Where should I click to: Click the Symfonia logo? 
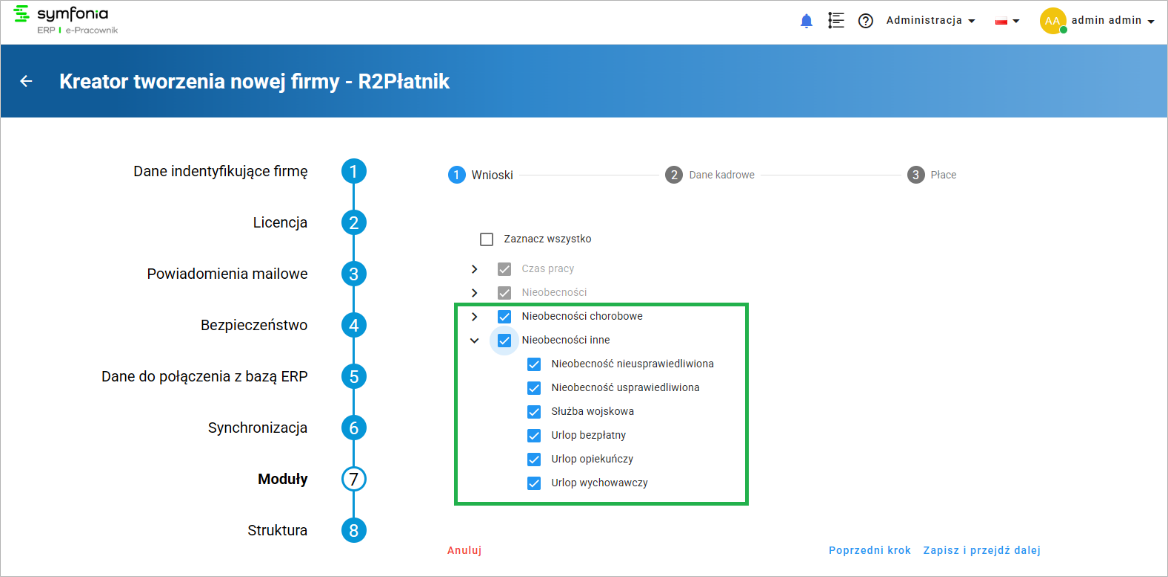67,19
